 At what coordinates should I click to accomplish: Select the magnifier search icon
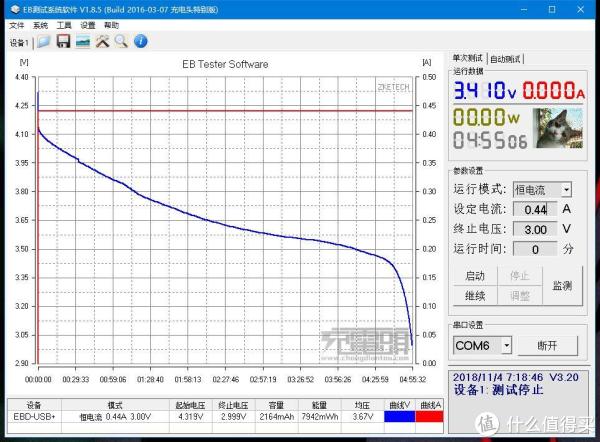(x=121, y=41)
